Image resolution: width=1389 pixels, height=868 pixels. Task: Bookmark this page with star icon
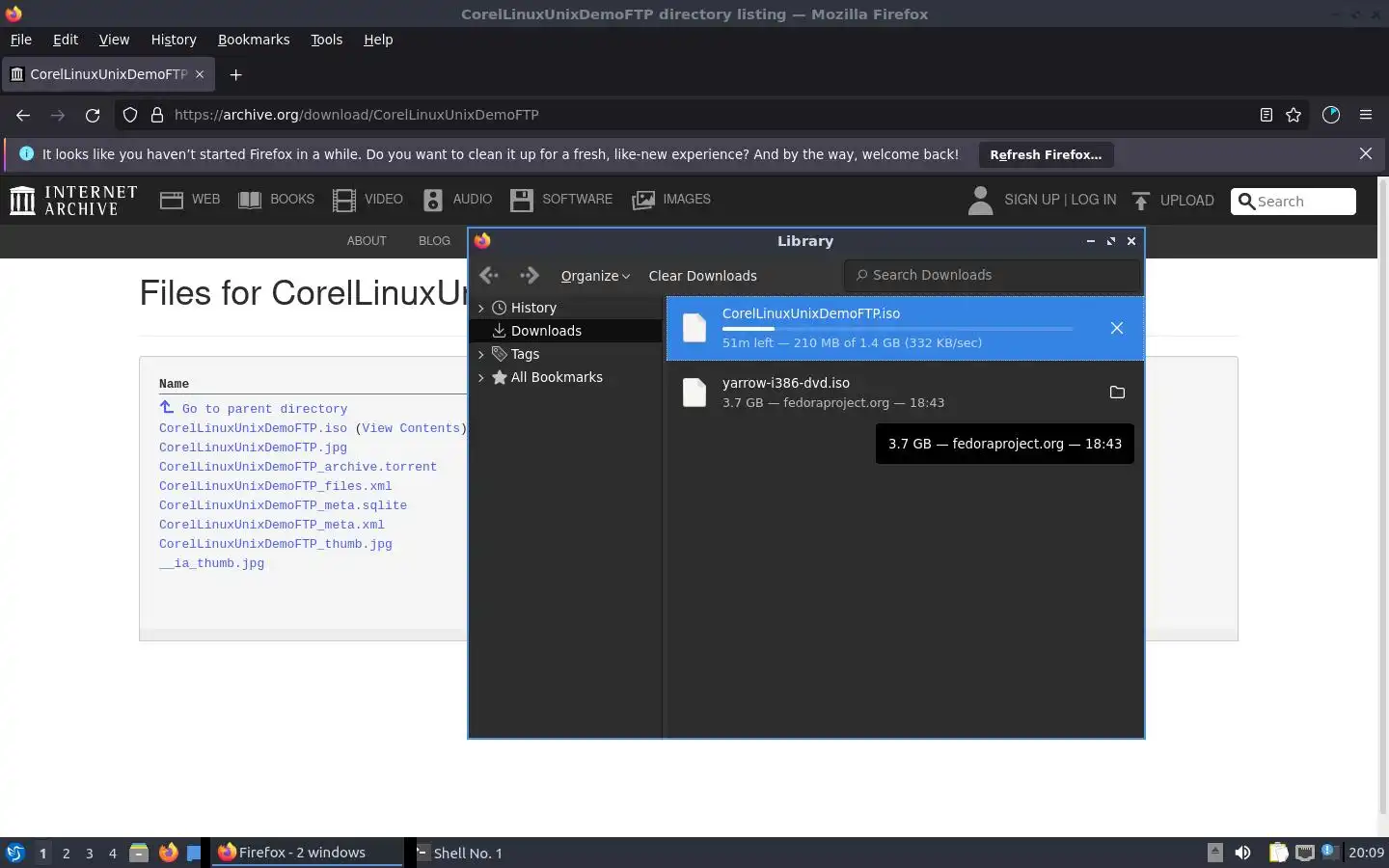1294,115
